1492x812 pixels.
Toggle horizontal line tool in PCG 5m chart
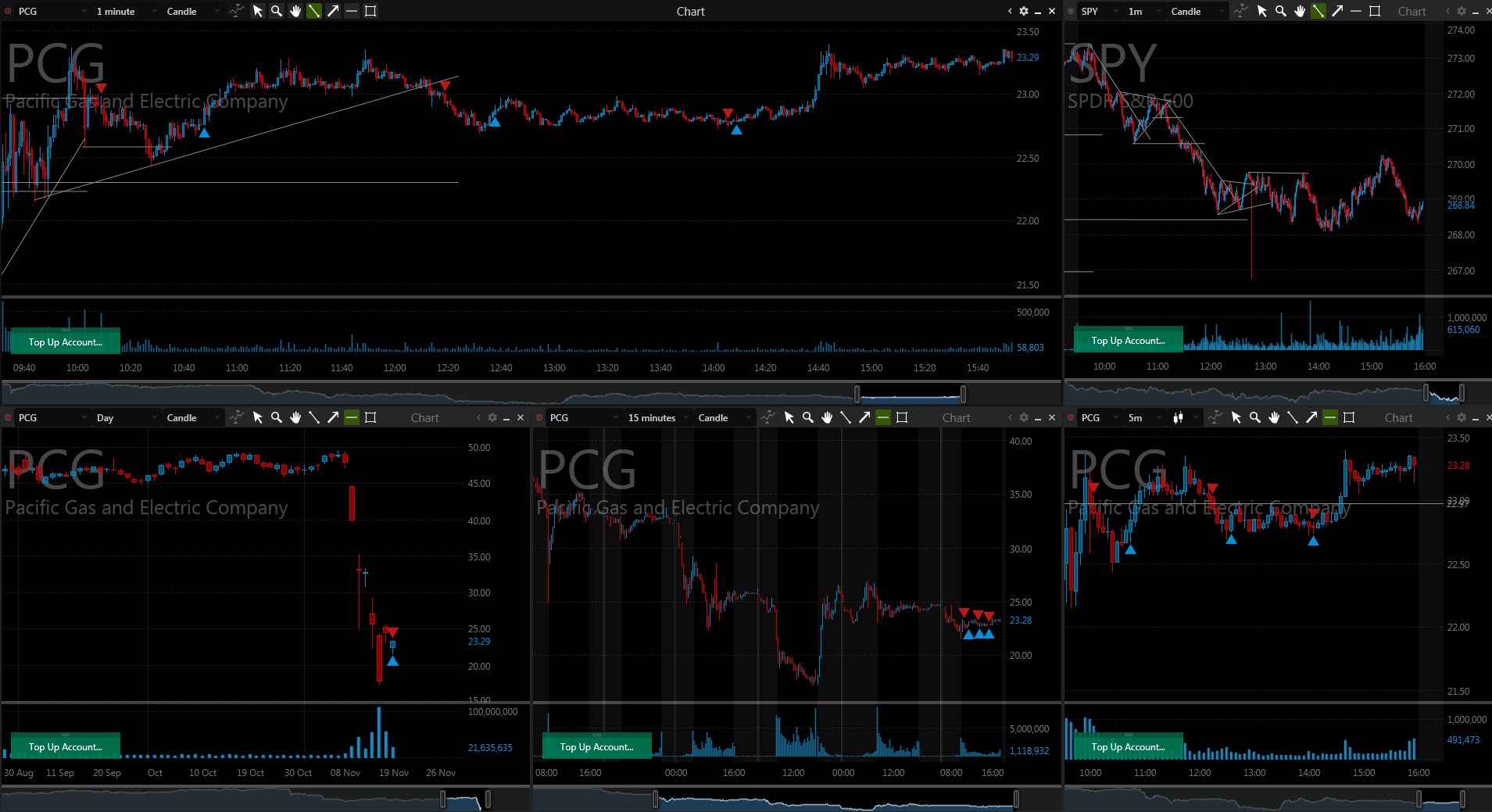(x=1330, y=417)
